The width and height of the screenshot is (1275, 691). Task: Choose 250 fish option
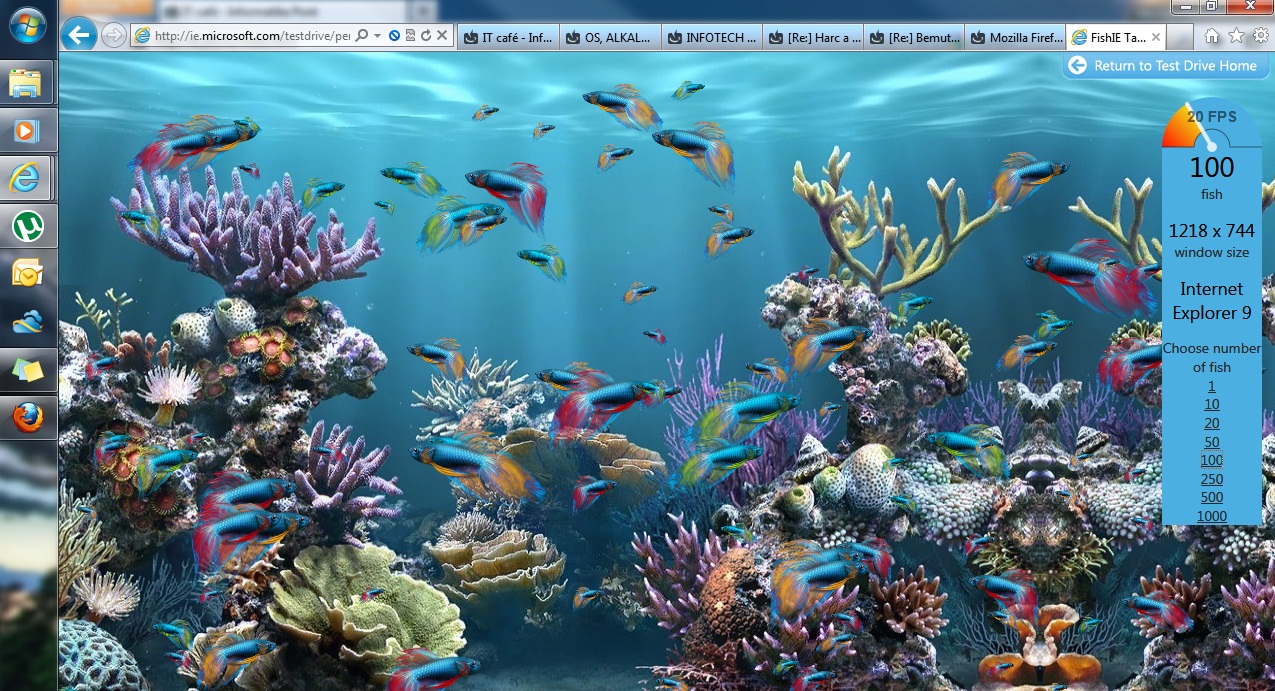click(1211, 479)
